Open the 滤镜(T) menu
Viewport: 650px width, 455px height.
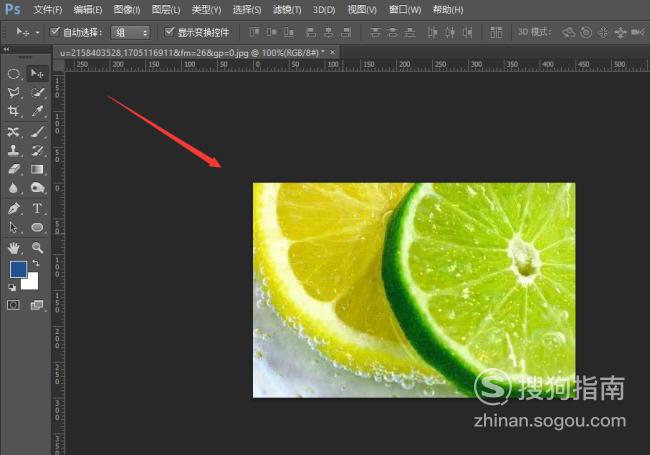click(x=287, y=10)
